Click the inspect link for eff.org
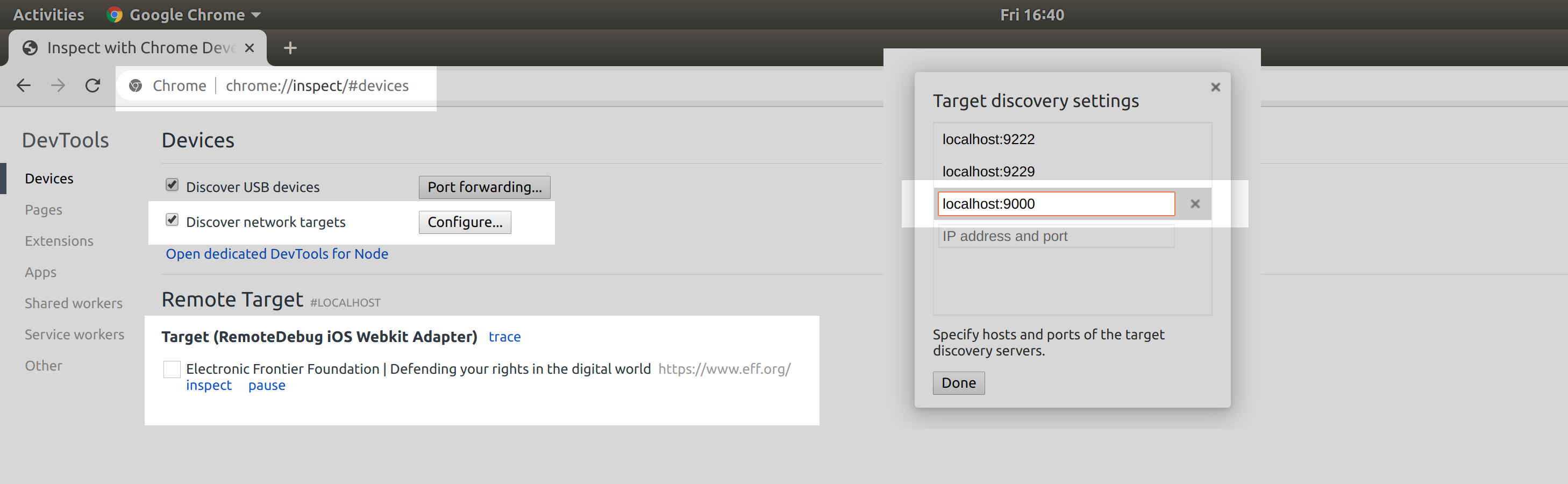This screenshot has width=1568, height=484. (209, 386)
